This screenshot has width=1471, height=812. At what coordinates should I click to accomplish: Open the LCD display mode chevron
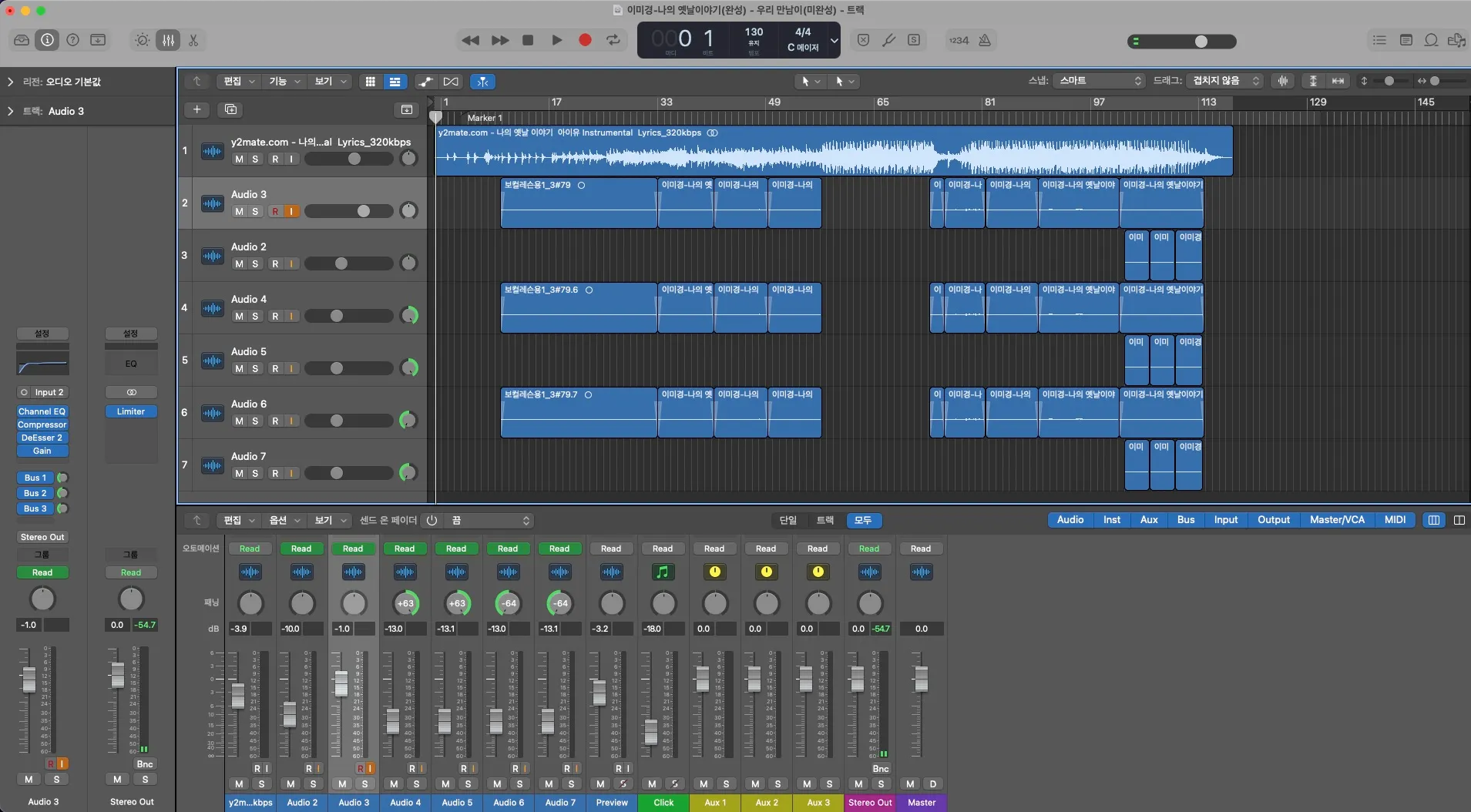[834, 40]
